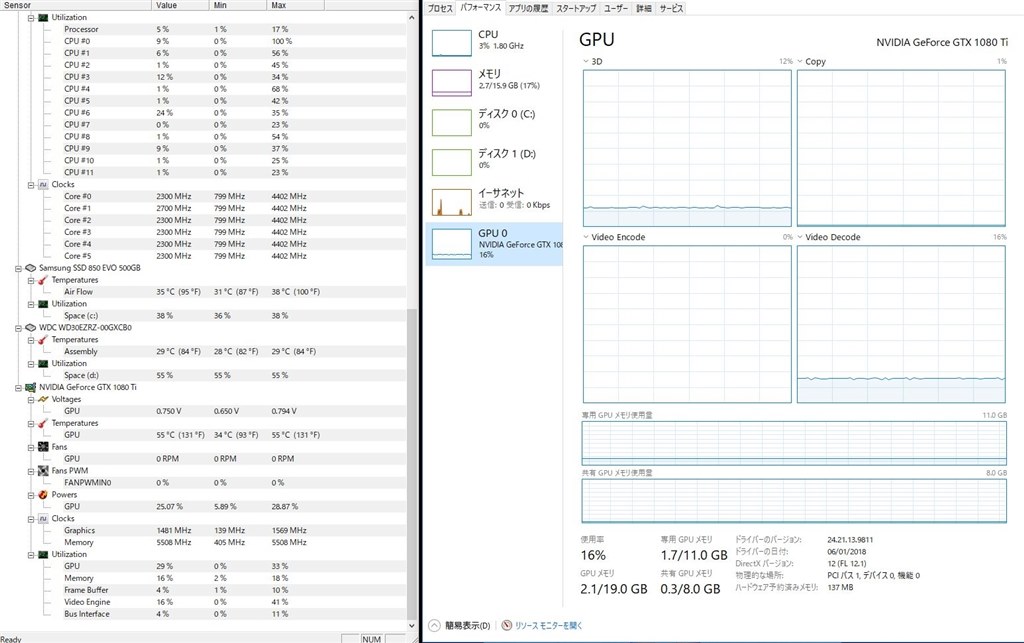The width and height of the screenshot is (1024, 643).
Task: Click the thermometer icon under WDC drive
Action: click(x=43, y=339)
